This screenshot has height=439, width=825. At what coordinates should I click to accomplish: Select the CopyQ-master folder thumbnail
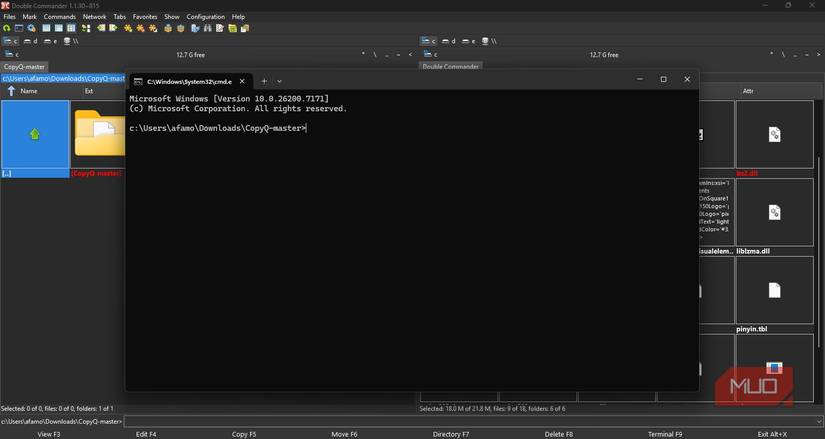coord(98,139)
